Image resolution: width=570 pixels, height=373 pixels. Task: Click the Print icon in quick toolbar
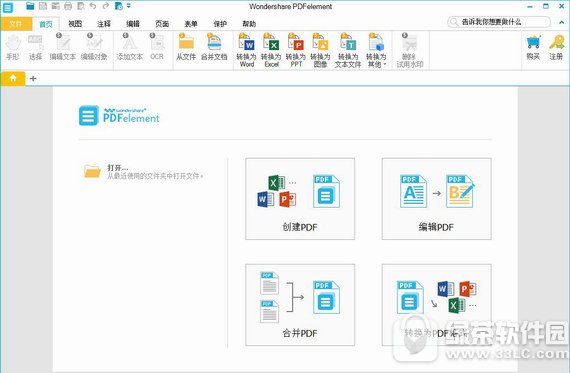click(68, 6)
